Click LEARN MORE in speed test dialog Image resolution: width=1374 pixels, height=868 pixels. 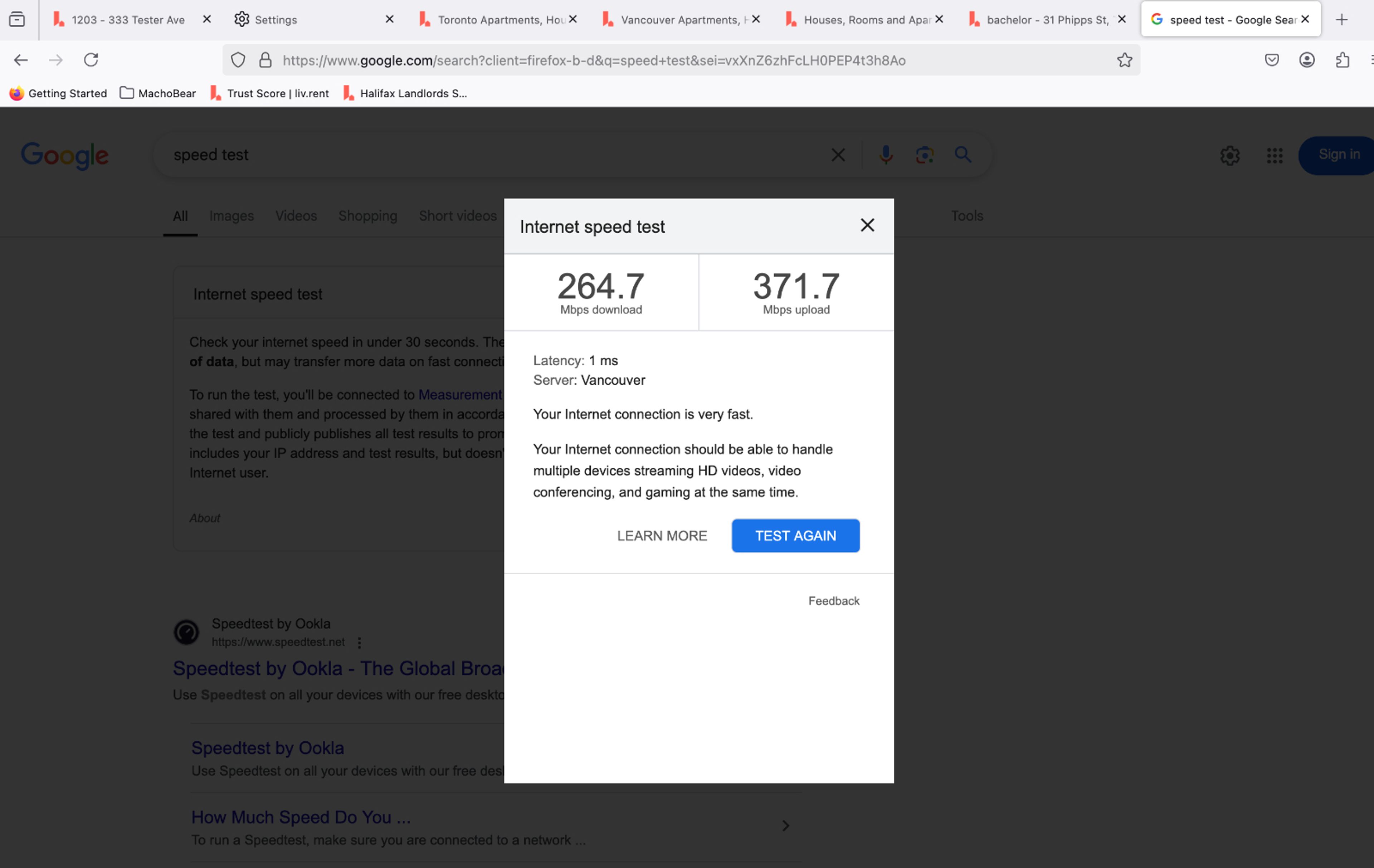661,535
